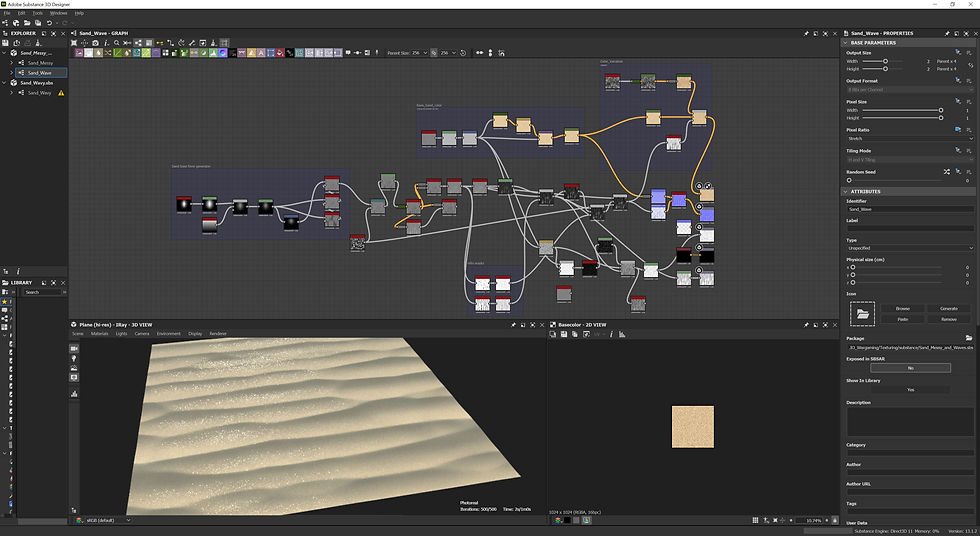The width and height of the screenshot is (980, 536).
Task: Collapse the Base Parameters section
Action: [x=846, y=42]
